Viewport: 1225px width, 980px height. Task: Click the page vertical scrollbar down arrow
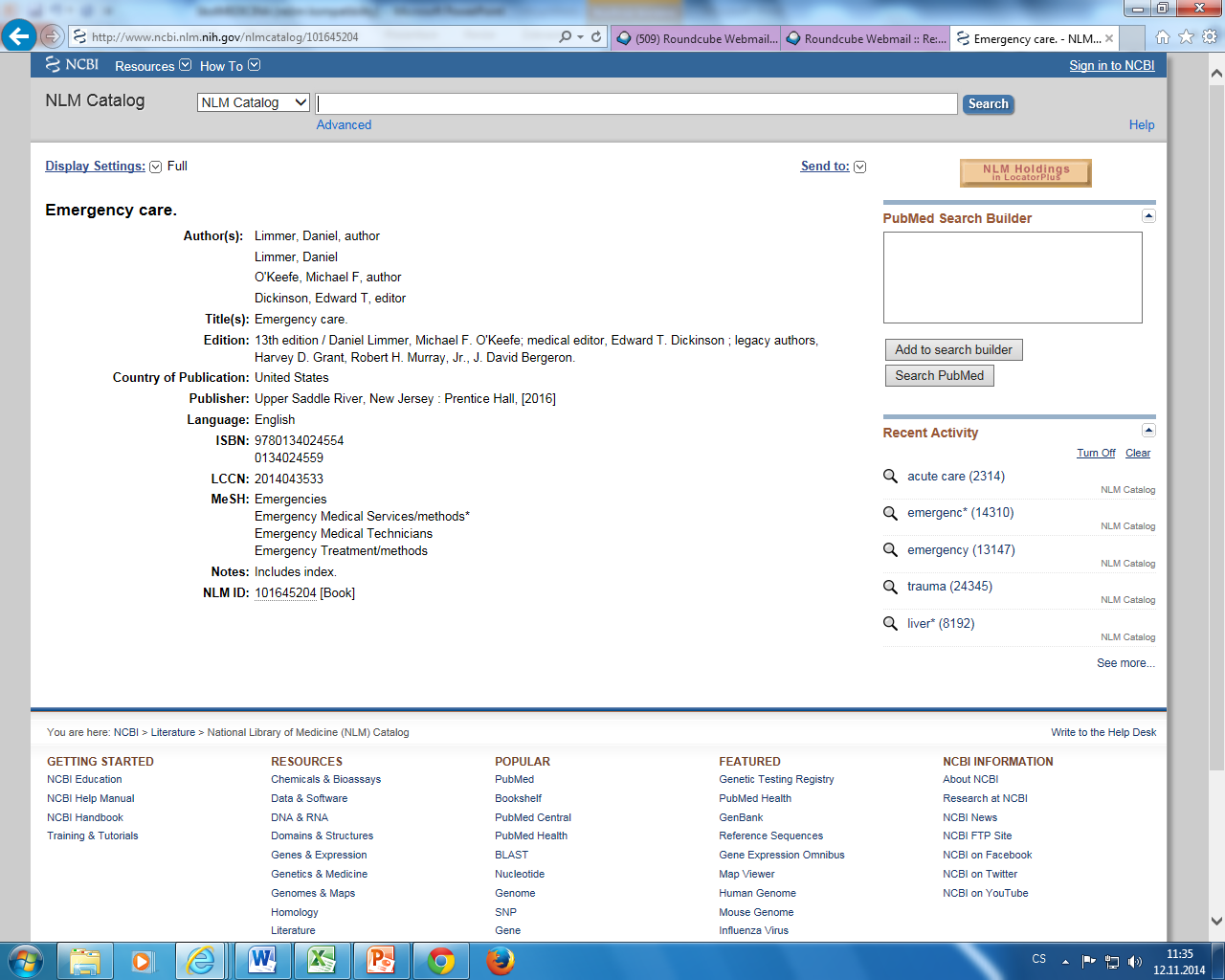point(1216,922)
